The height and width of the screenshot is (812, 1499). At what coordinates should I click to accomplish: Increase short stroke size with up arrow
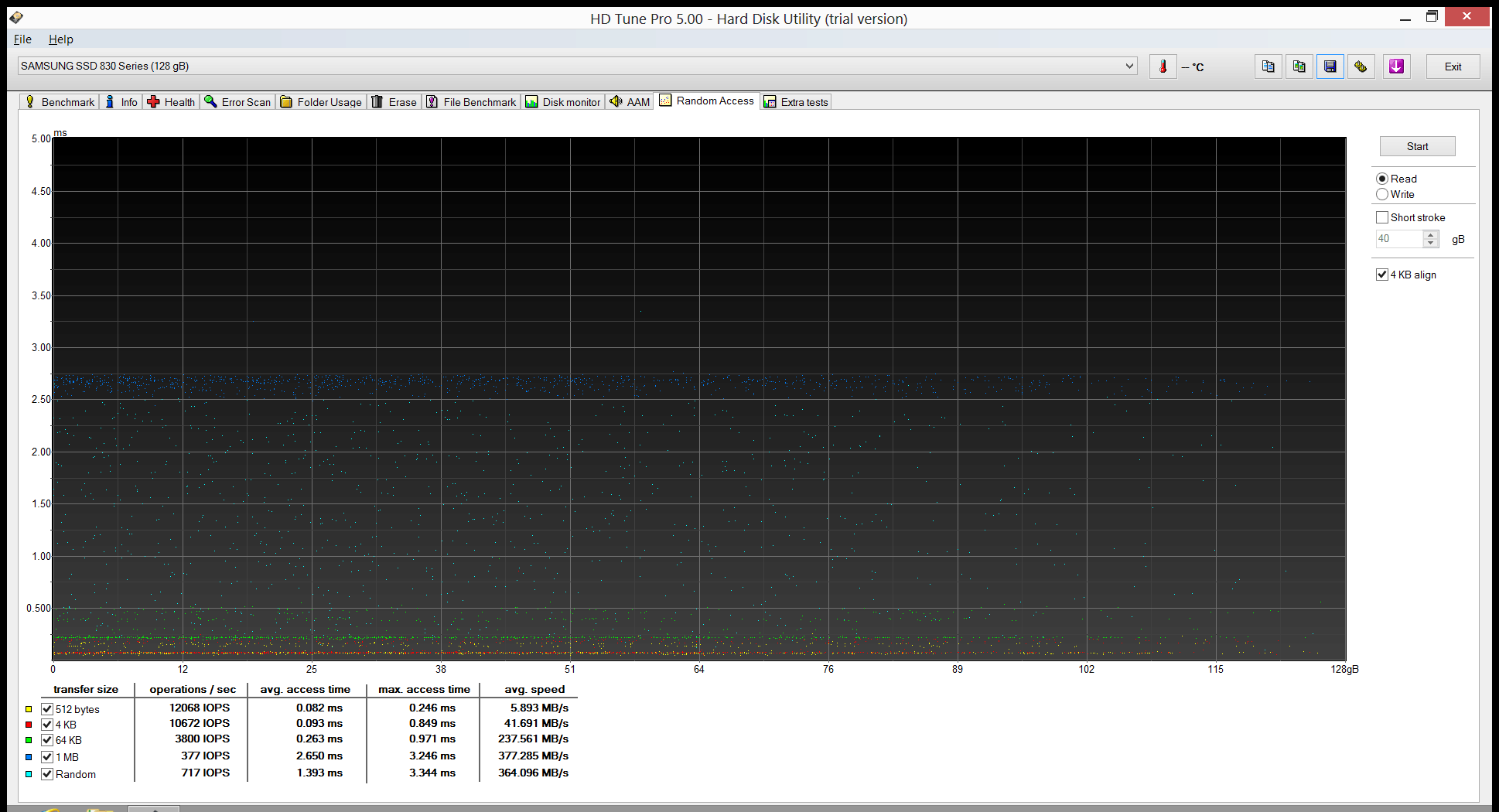coord(1431,234)
